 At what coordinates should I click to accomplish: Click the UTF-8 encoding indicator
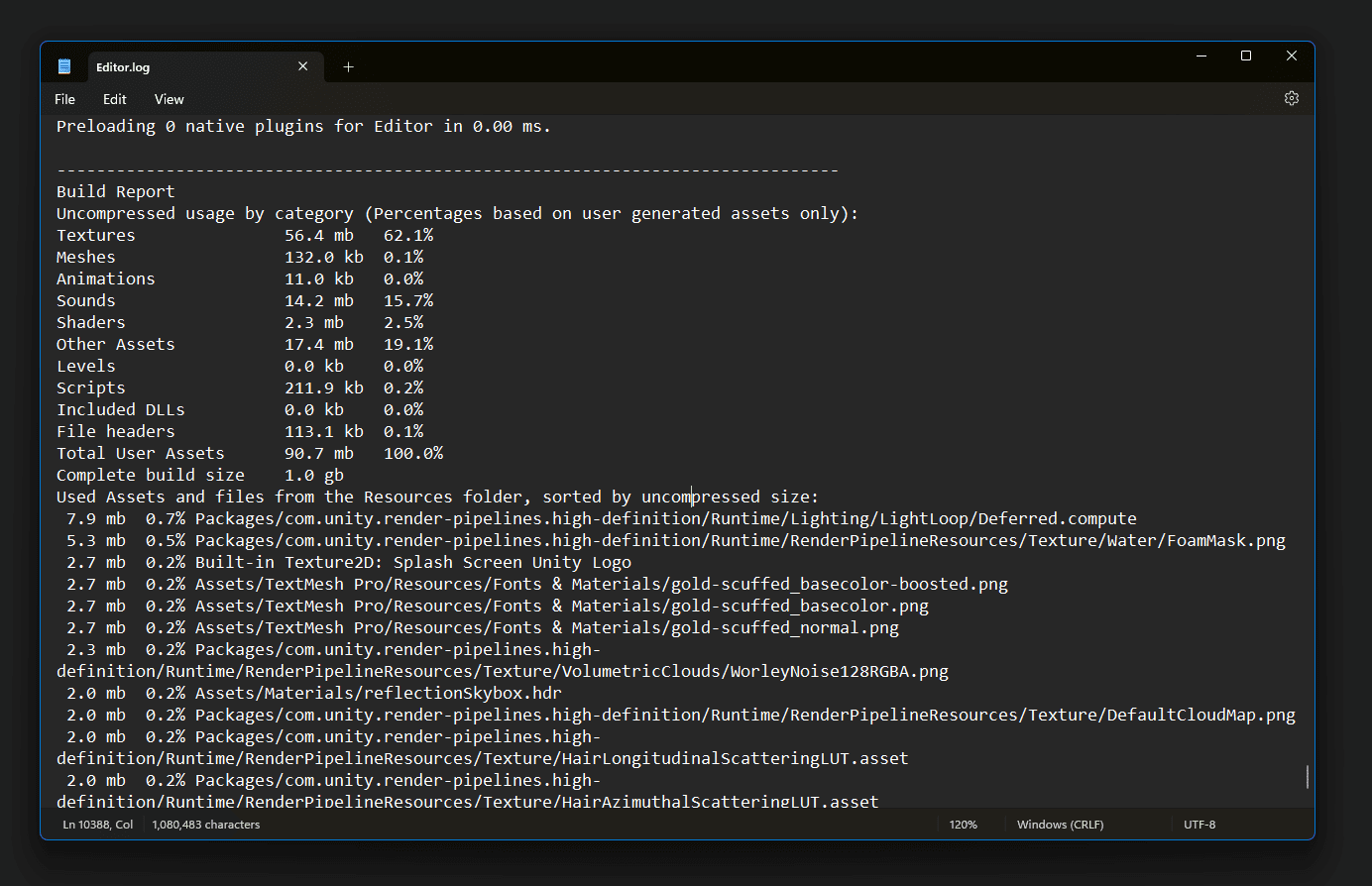(x=1200, y=825)
